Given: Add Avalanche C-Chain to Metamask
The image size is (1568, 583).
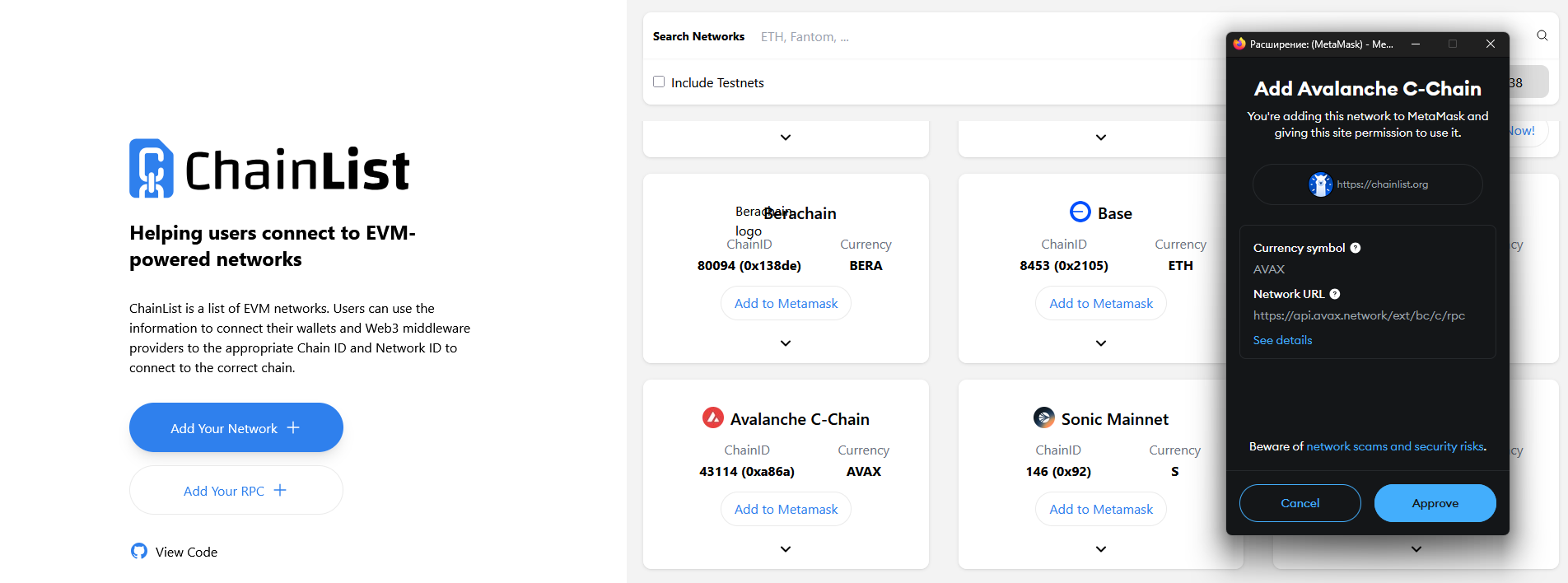Looking at the screenshot, I should tap(786, 509).
